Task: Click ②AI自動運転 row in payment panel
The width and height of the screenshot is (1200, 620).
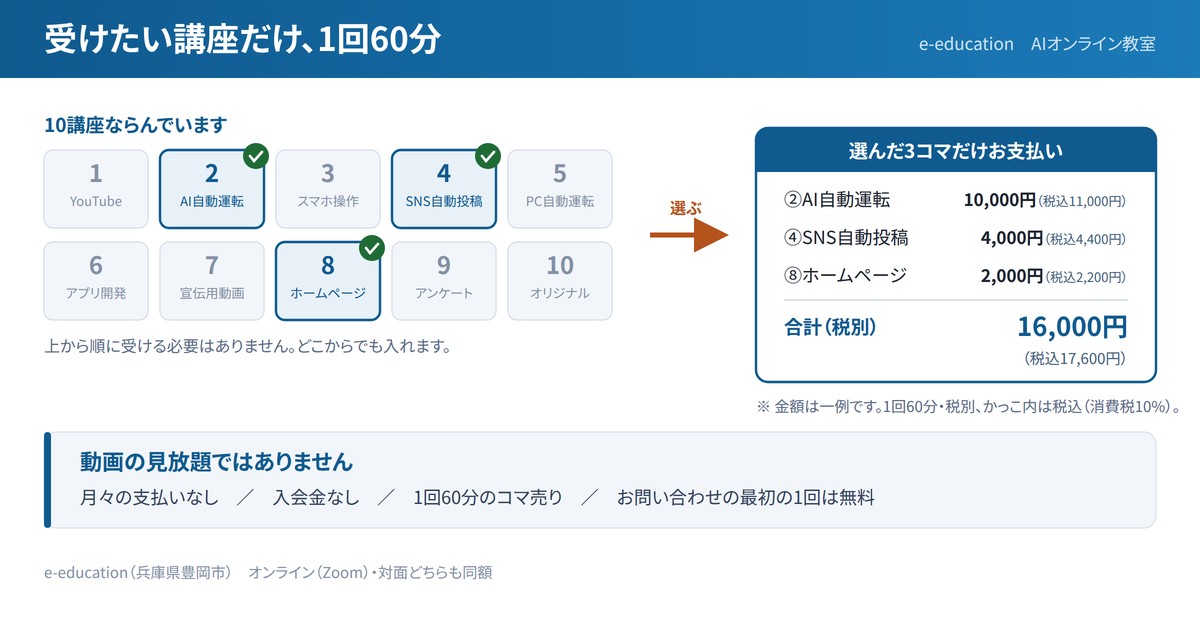Action: (x=956, y=200)
